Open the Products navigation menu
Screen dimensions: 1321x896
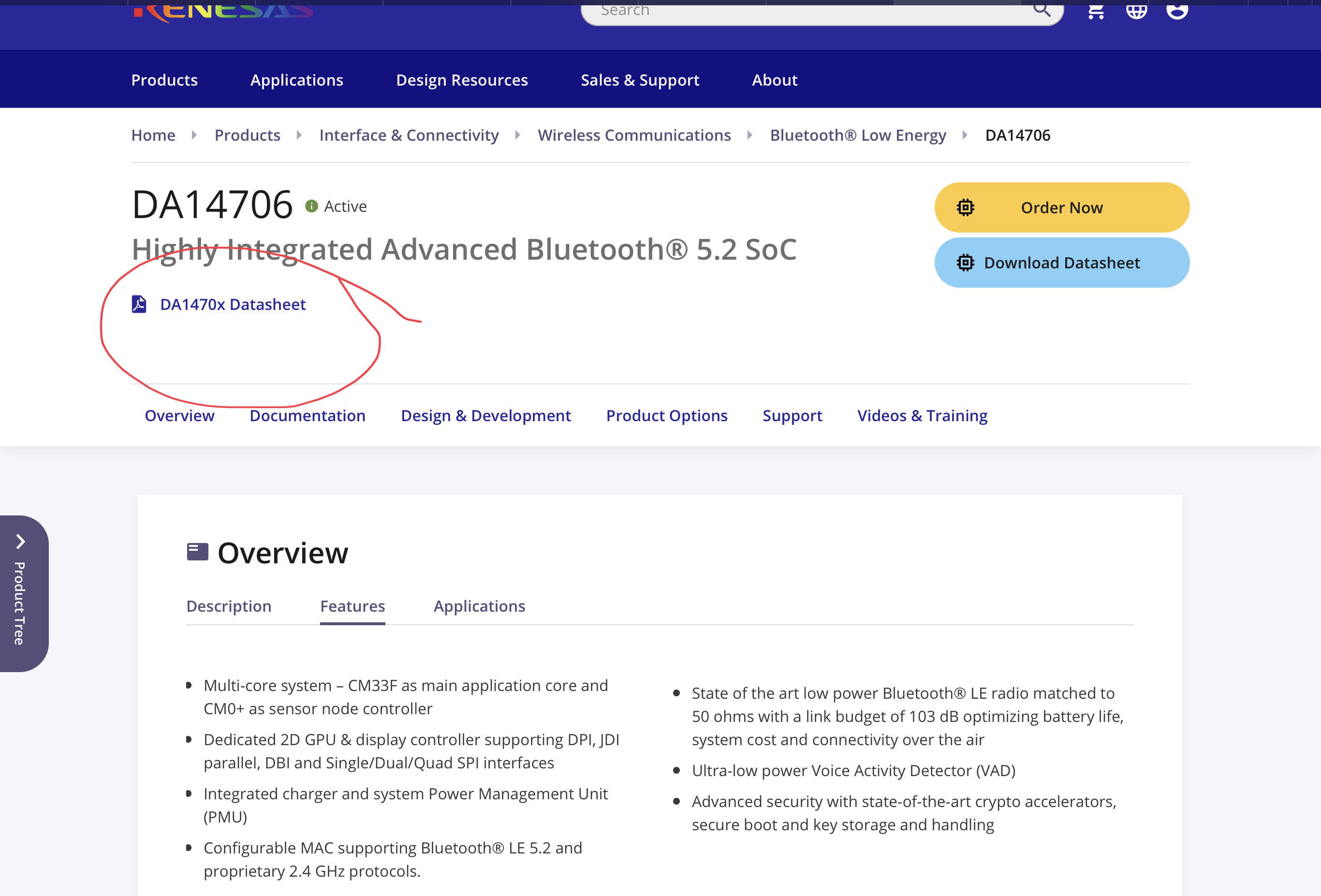pyautogui.click(x=164, y=80)
